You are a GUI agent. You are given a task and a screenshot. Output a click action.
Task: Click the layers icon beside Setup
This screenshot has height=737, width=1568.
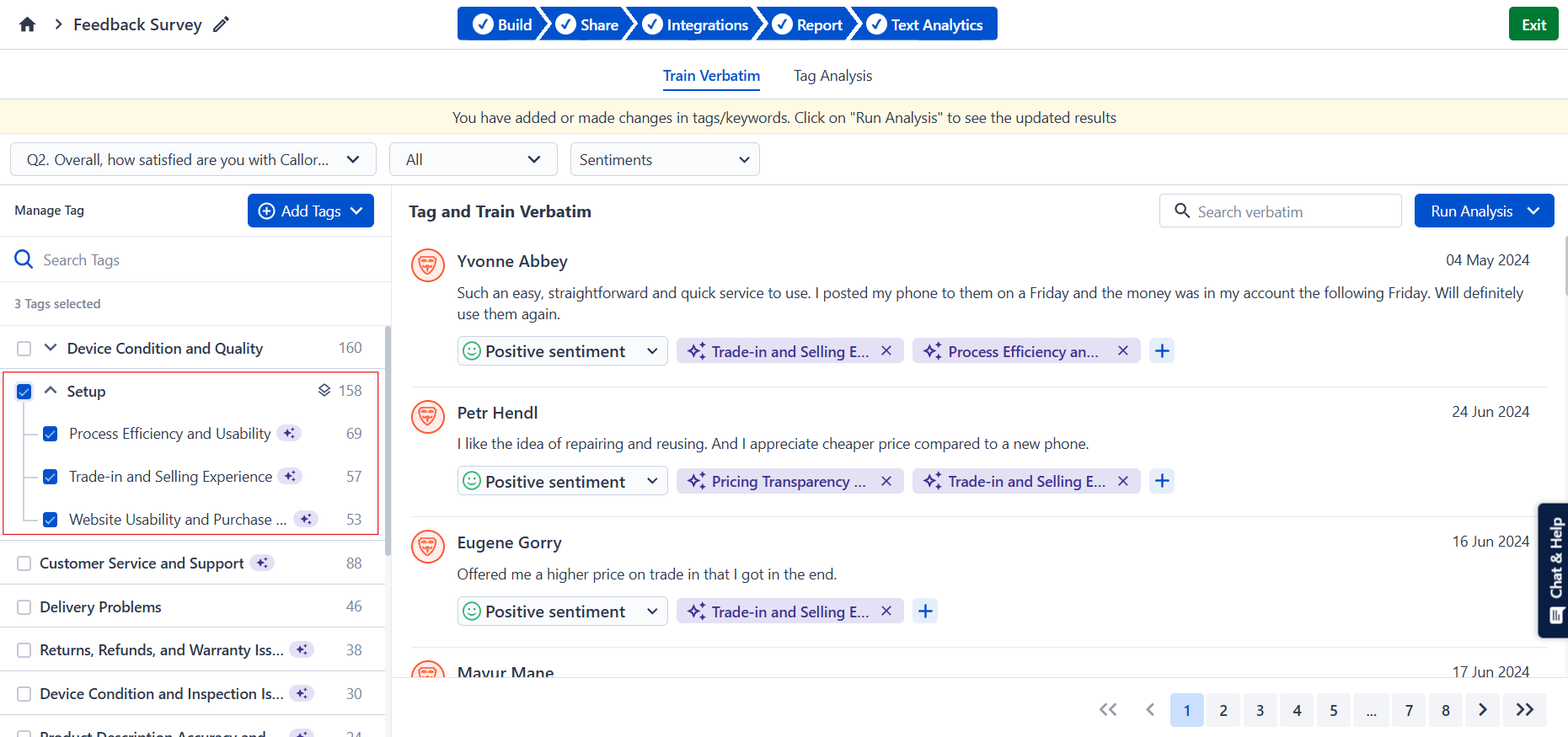coord(324,390)
